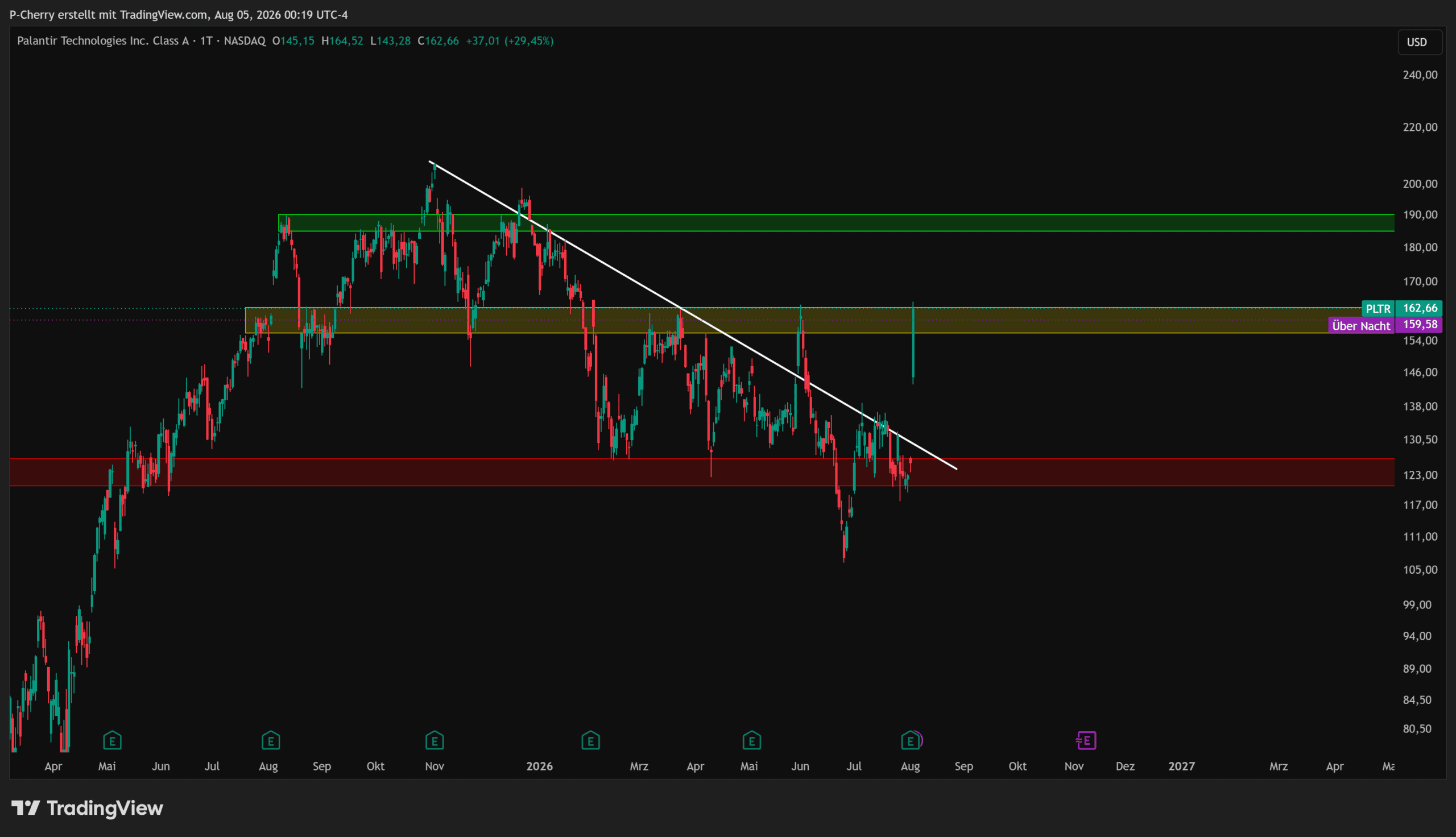Open the earnings marker at Mai 2026
Screen dimensions: 1456x837
click(x=752, y=740)
